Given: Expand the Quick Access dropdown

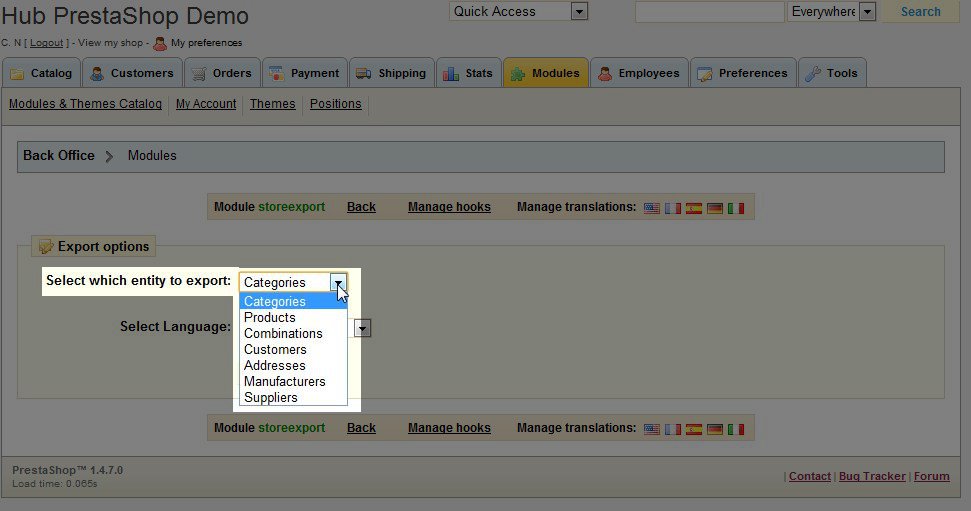Looking at the screenshot, I should click(579, 12).
